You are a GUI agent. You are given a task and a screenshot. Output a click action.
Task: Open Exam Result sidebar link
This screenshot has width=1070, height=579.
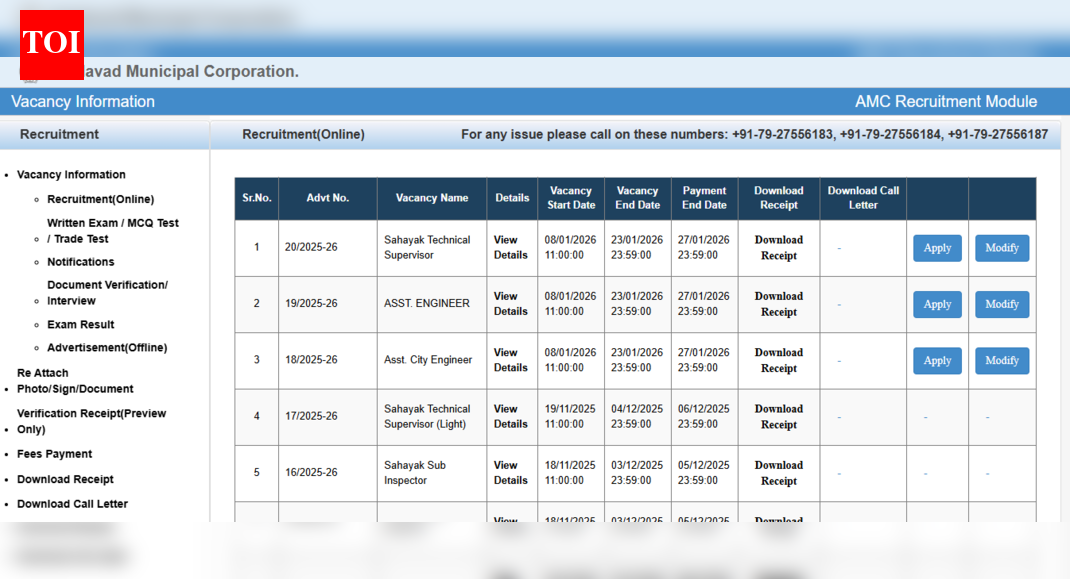click(x=80, y=325)
